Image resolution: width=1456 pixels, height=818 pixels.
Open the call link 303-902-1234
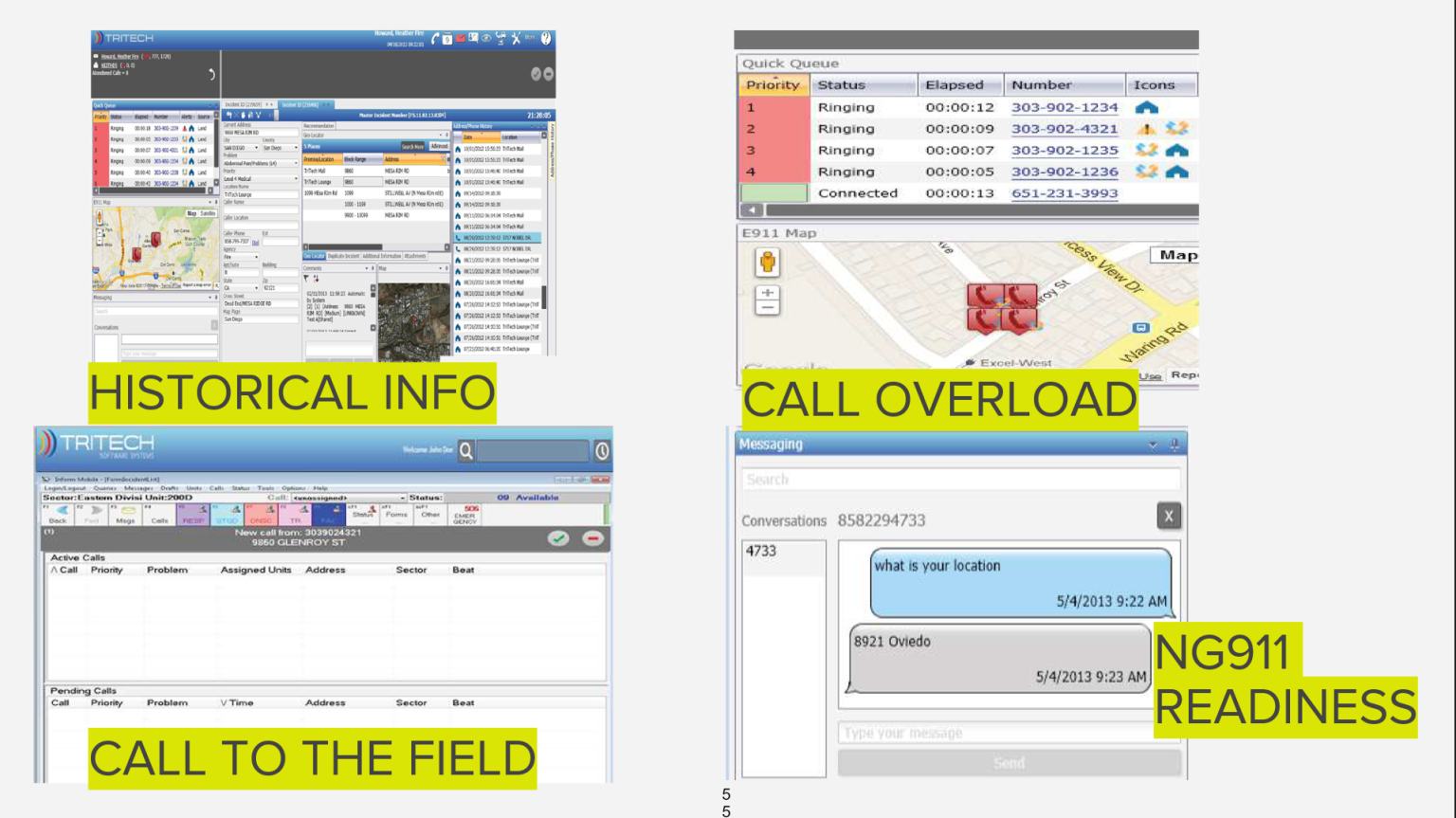[1064, 108]
